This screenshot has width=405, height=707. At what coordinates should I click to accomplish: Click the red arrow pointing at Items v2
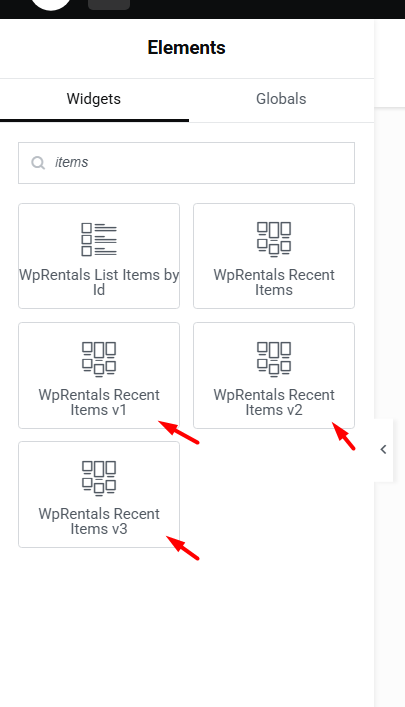pos(344,436)
